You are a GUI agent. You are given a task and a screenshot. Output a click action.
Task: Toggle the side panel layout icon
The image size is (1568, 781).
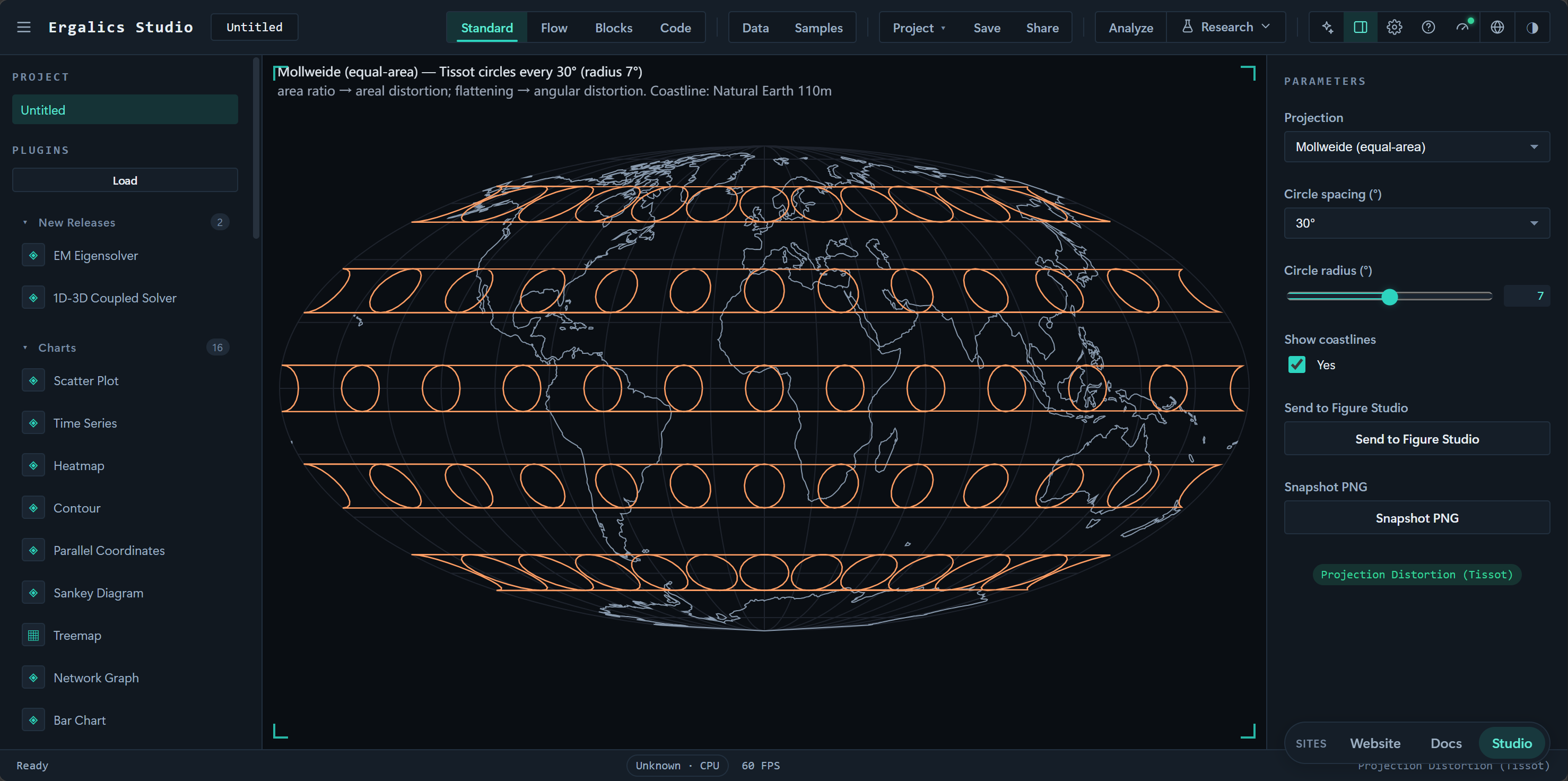pyautogui.click(x=1361, y=28)
